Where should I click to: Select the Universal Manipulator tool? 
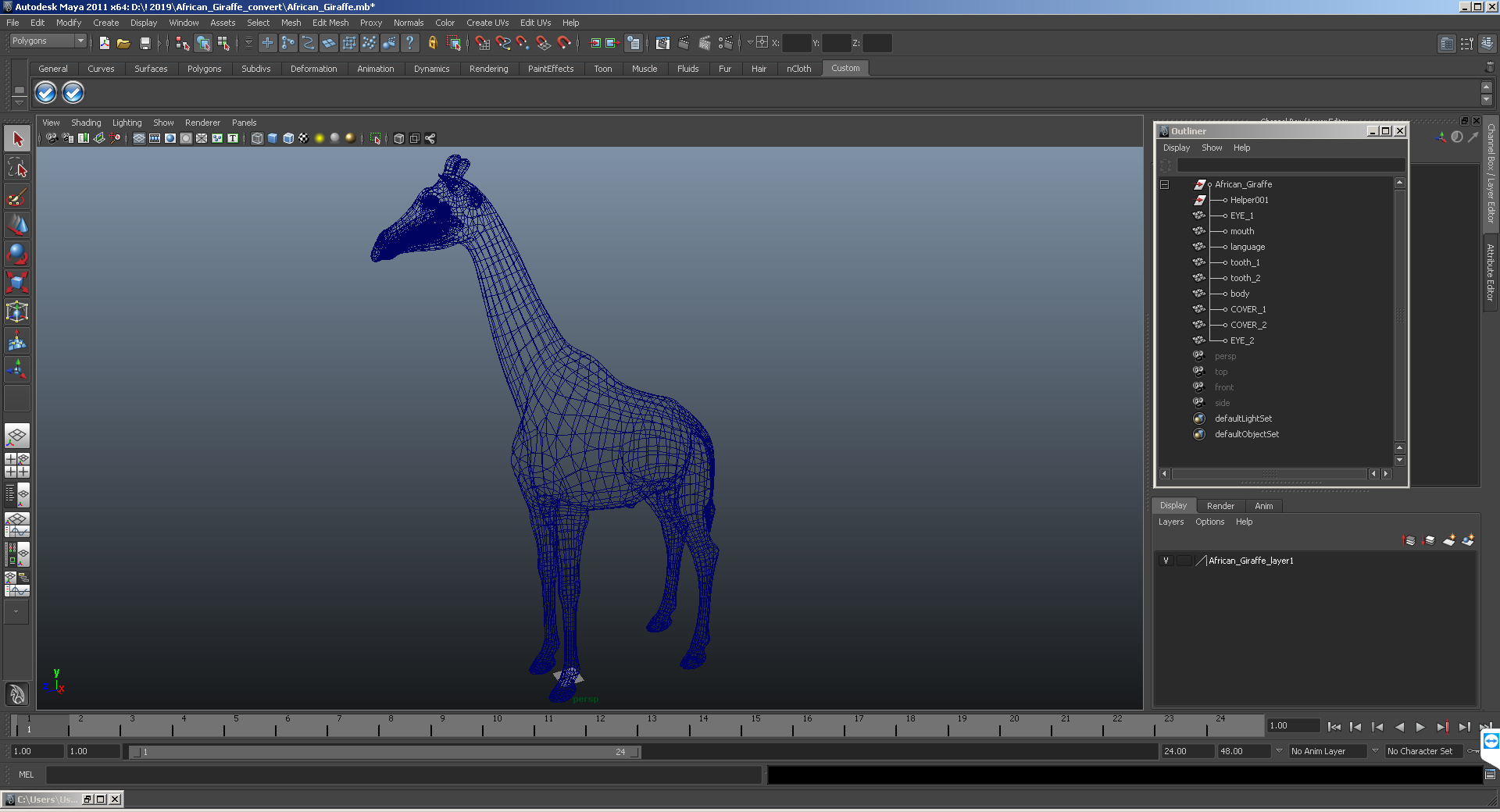(17, 312)
